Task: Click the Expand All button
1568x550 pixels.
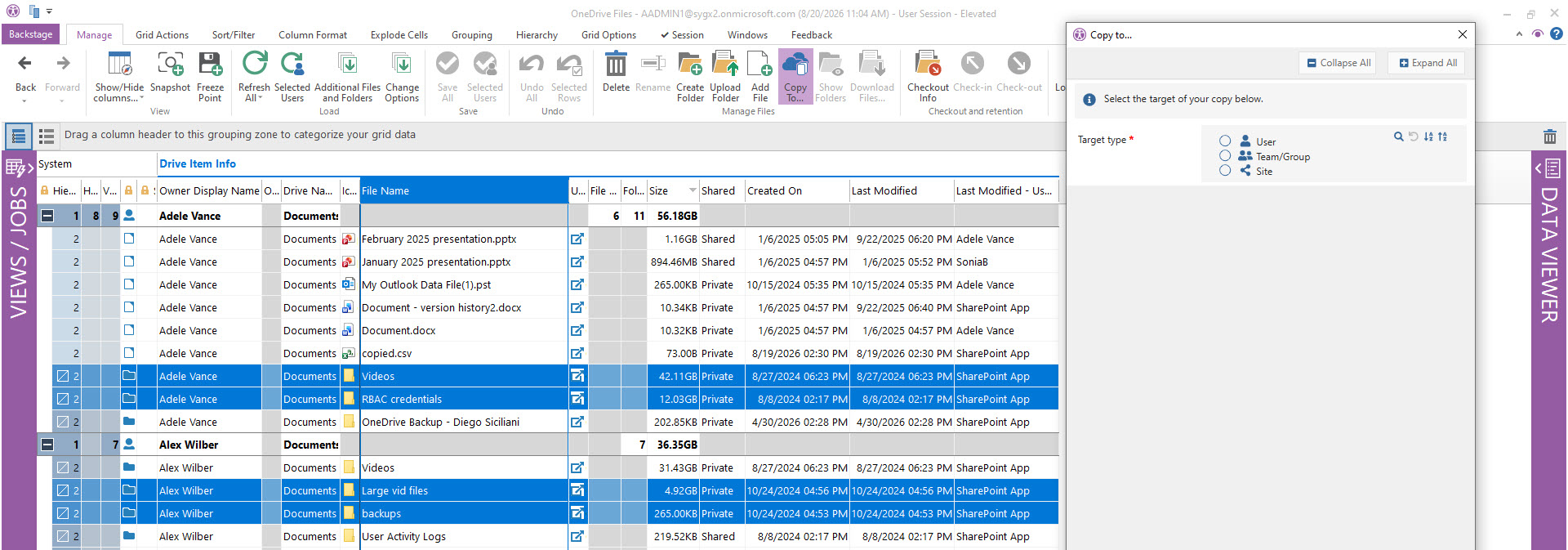Action: coord(1427,63)
